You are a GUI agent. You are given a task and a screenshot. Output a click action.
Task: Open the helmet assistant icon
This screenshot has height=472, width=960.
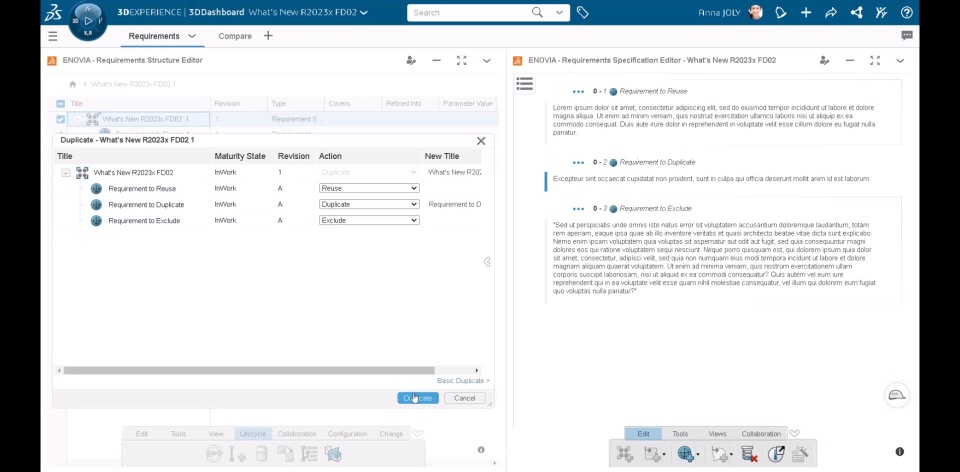tap(897, 395)
